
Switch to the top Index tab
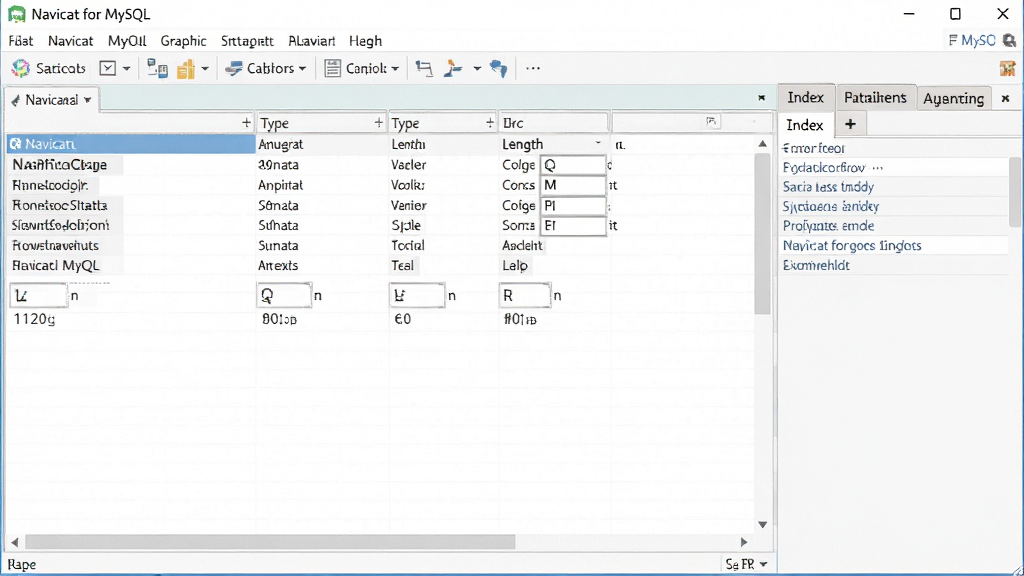[x=805, y=97]
